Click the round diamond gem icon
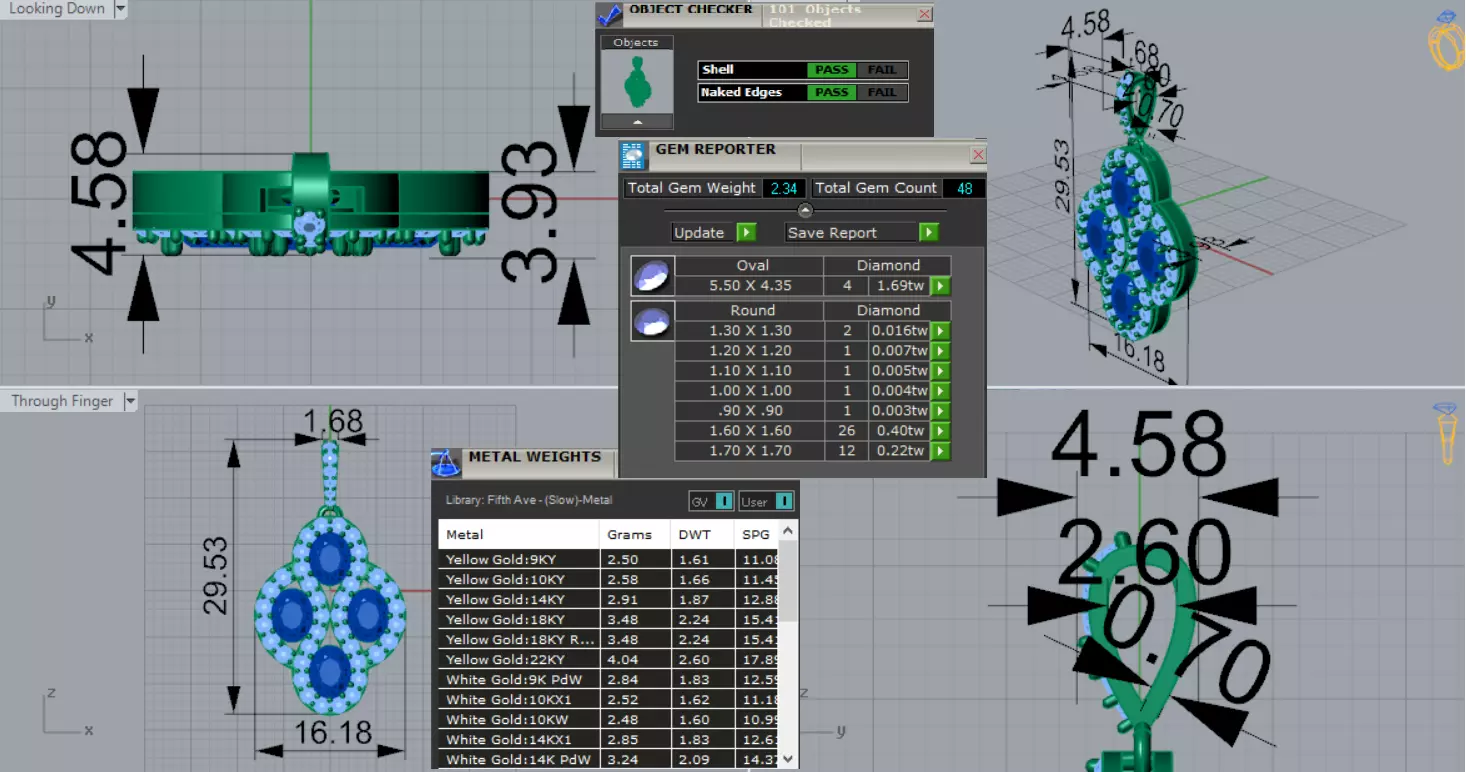 (x=652, y=321)
